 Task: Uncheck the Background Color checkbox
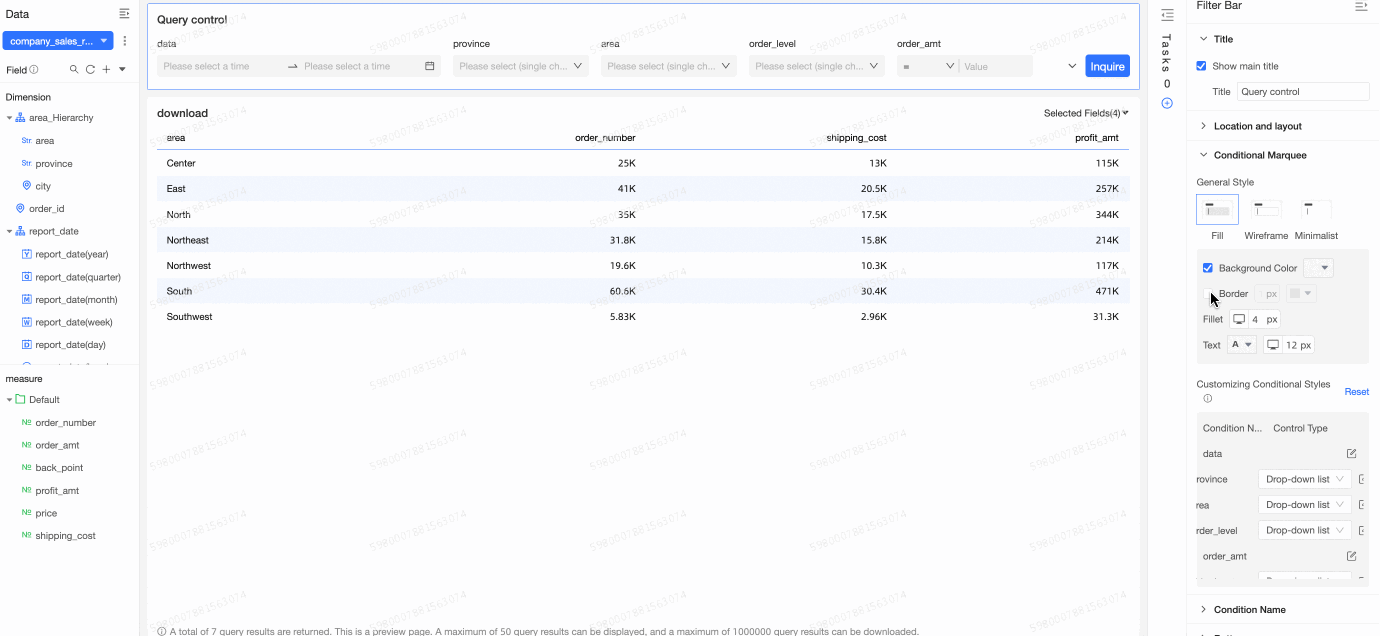(1208, 268)
